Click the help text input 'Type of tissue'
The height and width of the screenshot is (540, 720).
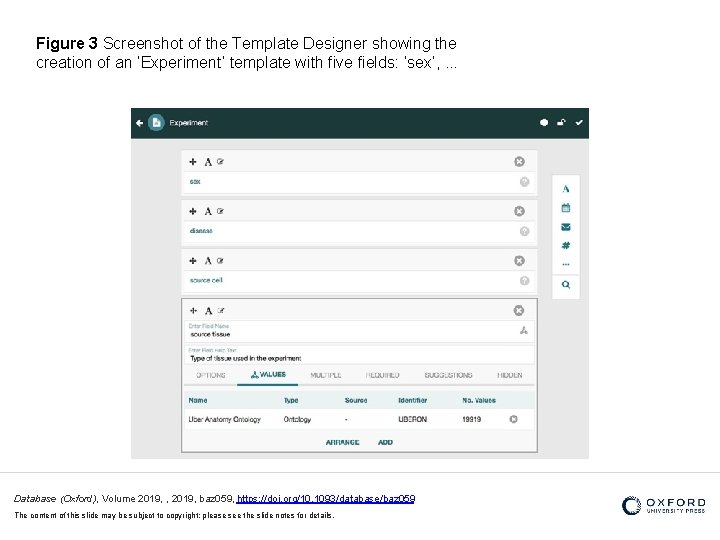[360, 355]
